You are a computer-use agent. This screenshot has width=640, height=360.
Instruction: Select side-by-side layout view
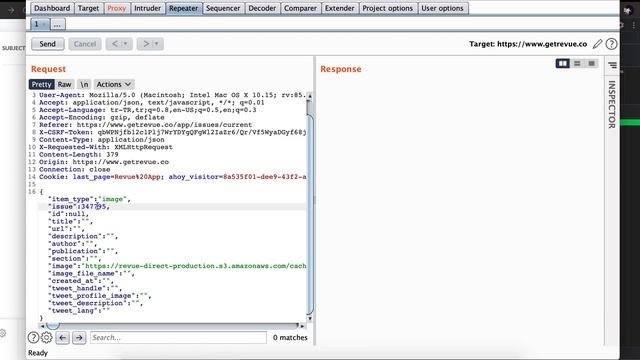point(562,63)
